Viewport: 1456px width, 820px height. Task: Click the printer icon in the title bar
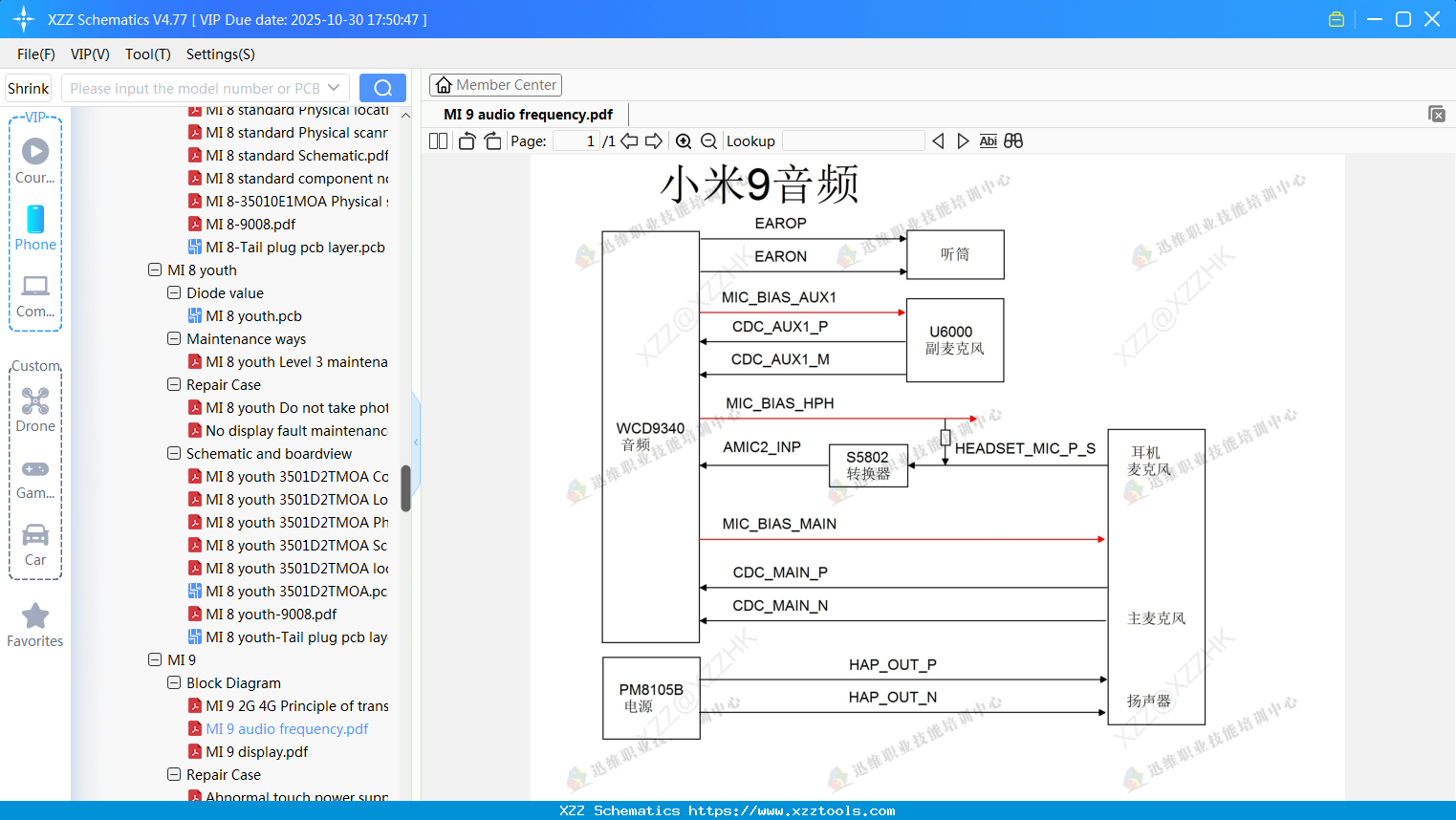(x=1336, y=18)
